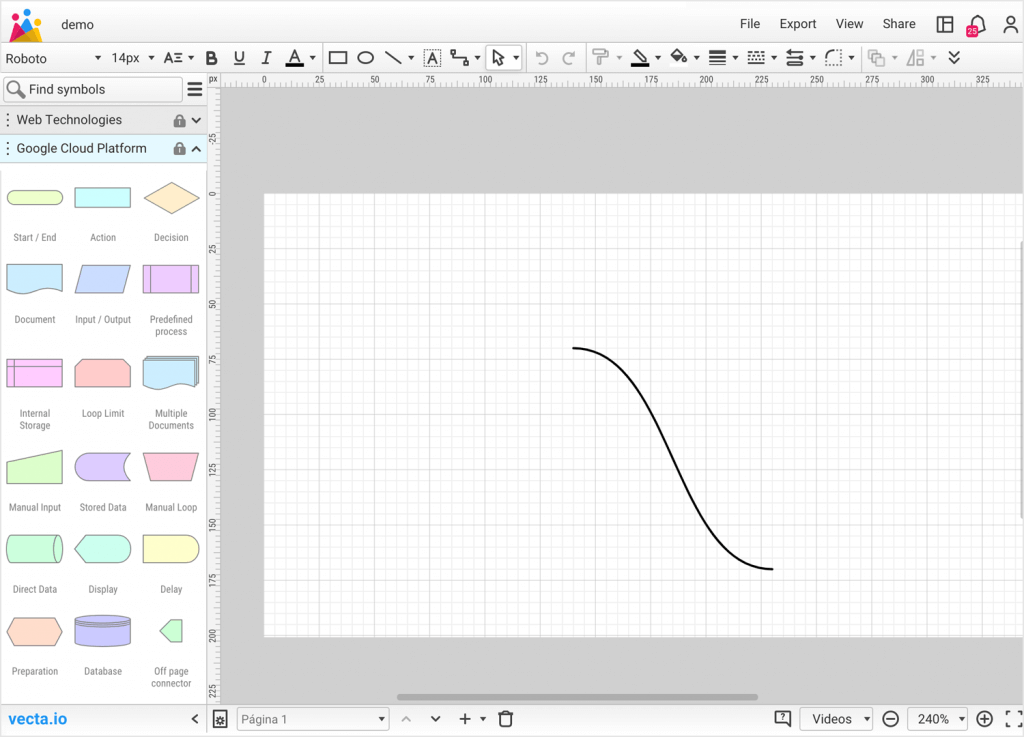Select the Connector tool
The image size is (1024, 737).
pos(458,57)
